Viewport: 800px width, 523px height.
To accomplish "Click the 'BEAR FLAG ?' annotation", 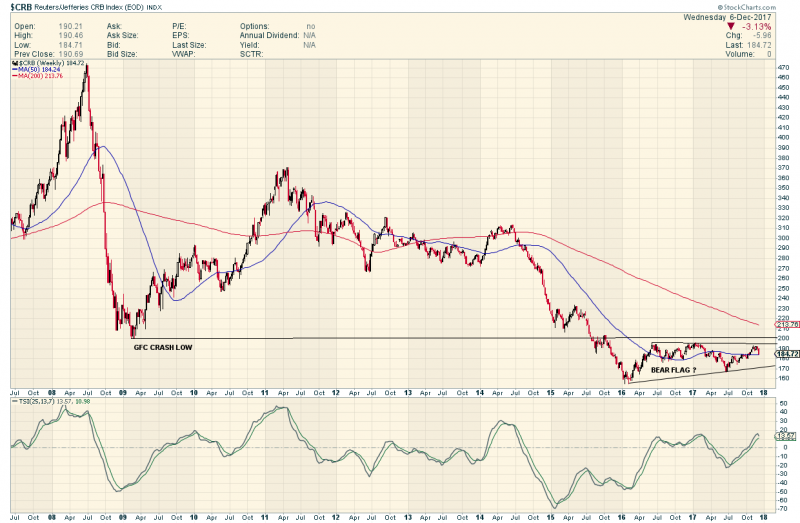I will (x=673, y=370).
